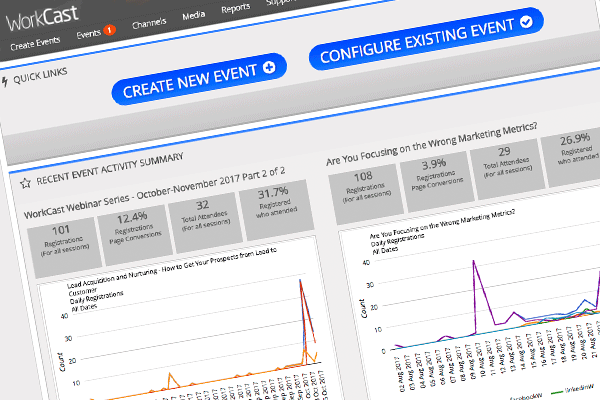Open WorkCast Webinar Series October-November 2017 title

(x=155, y=193)
